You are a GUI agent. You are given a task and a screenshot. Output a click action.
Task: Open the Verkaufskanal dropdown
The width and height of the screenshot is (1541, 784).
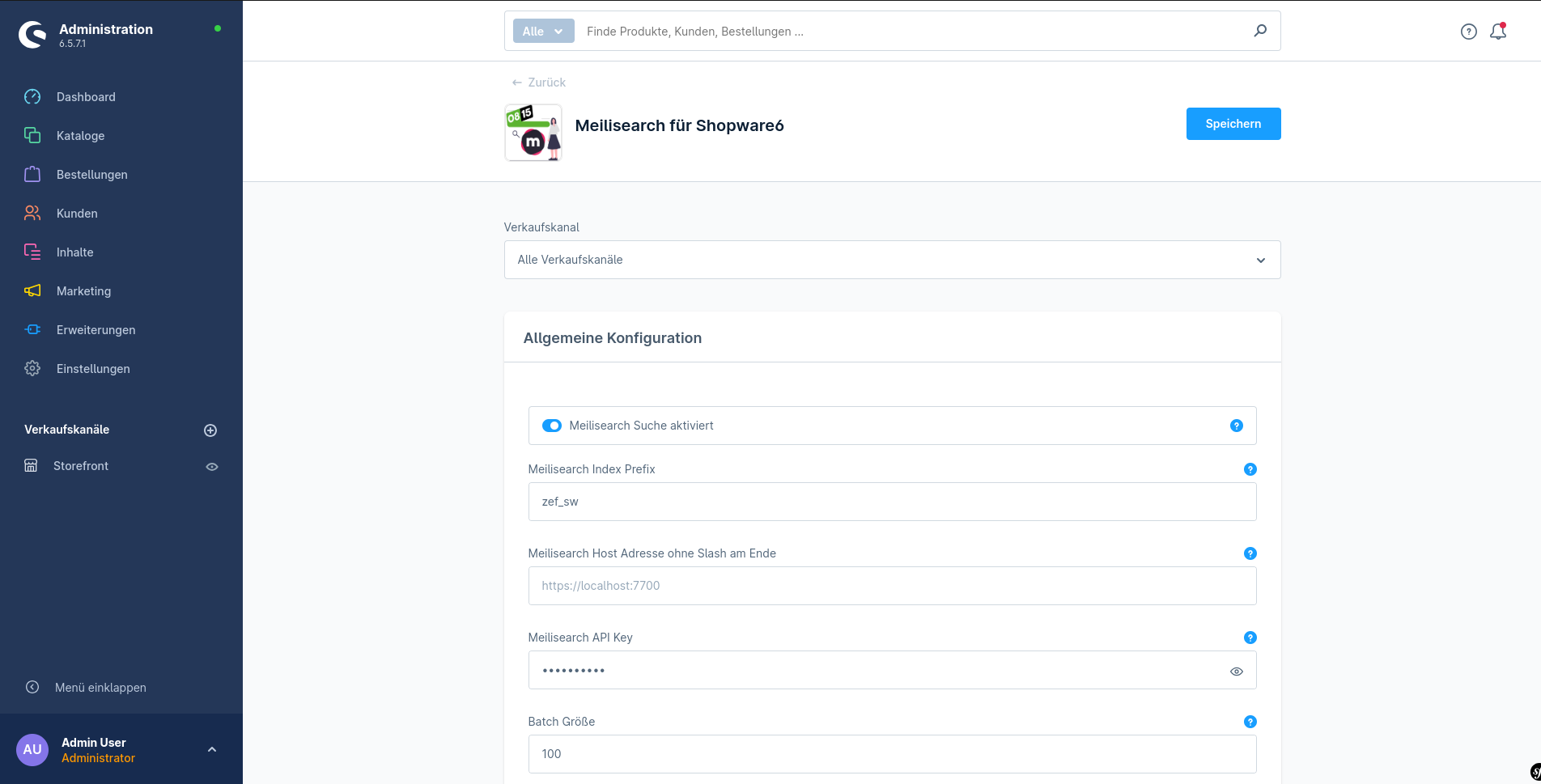(892, 260)
